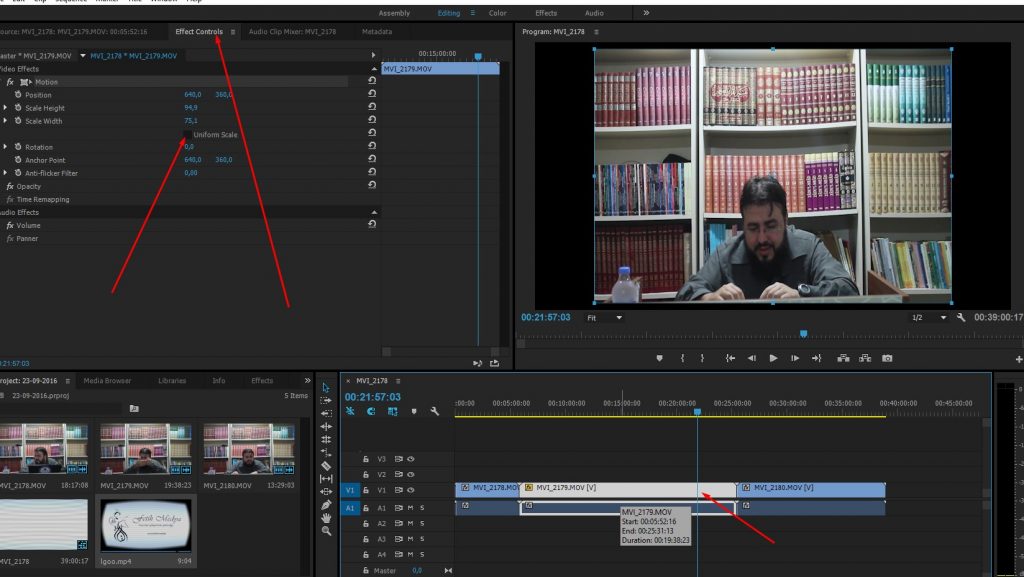This screenshot has width=1024, height=577.
Task: Click the Extract button in Program monitor
Action: [865, 358]
